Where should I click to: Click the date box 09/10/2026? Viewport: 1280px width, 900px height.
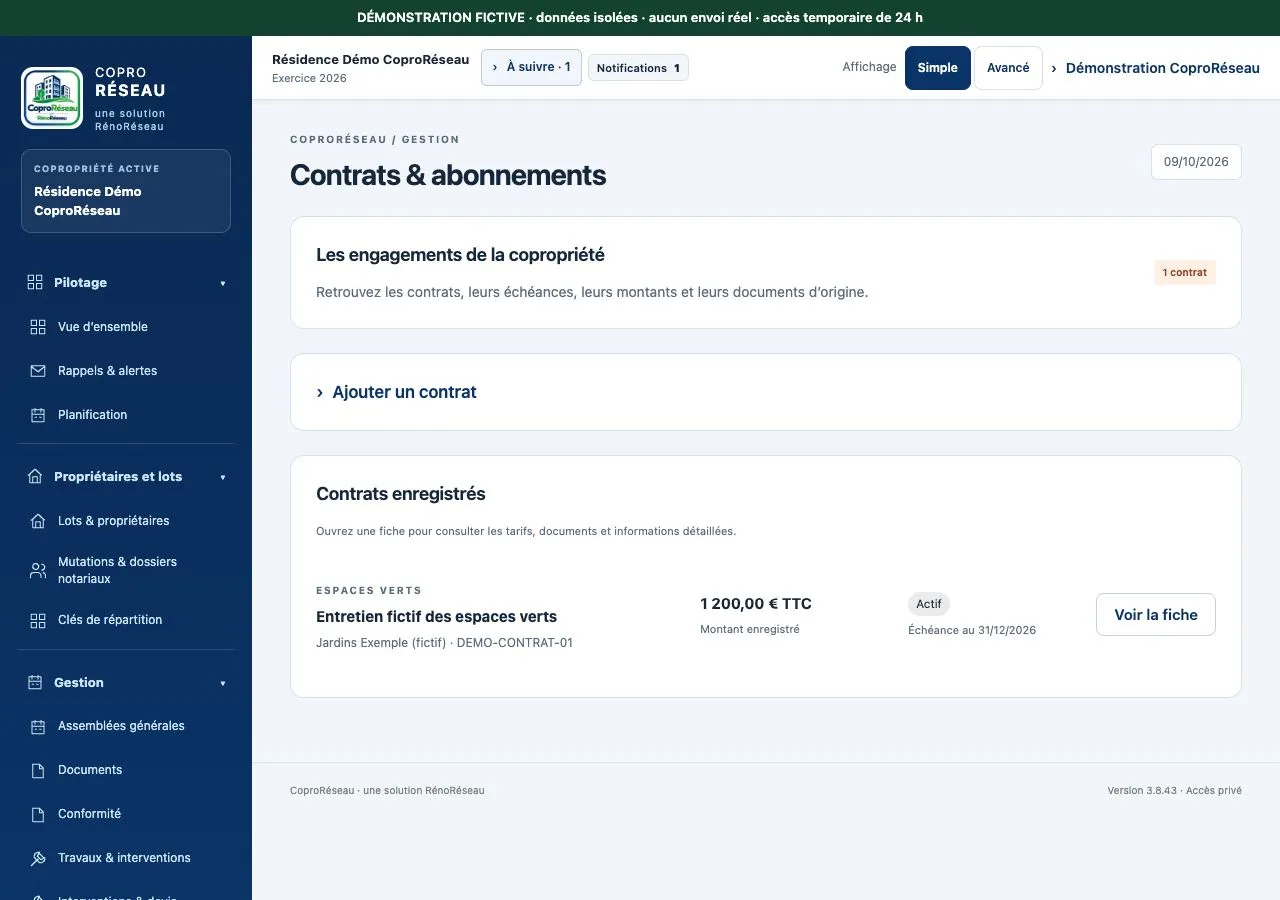(x=1196, y=162)
